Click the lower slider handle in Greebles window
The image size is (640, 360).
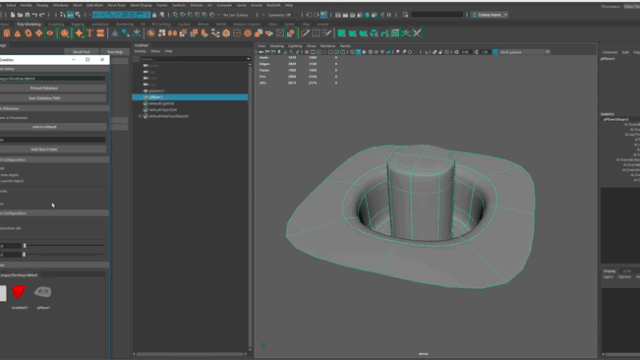pyautogui.click(x=24, y=254)
